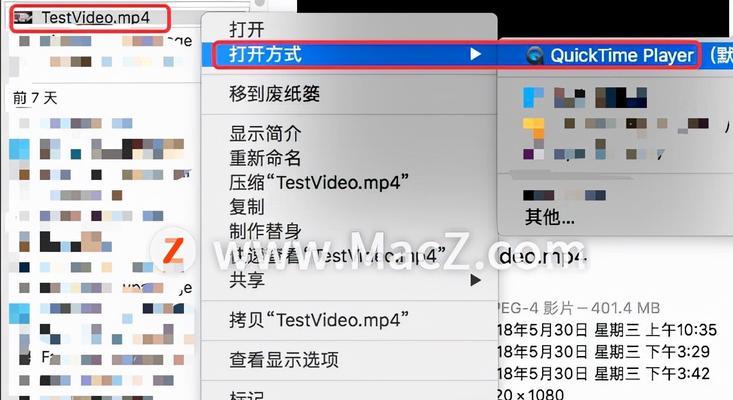Choose 压缩“TestVideo.mp4” menu entry
The height and width of the screenshot is (400, 733).
tap(319, 182)
